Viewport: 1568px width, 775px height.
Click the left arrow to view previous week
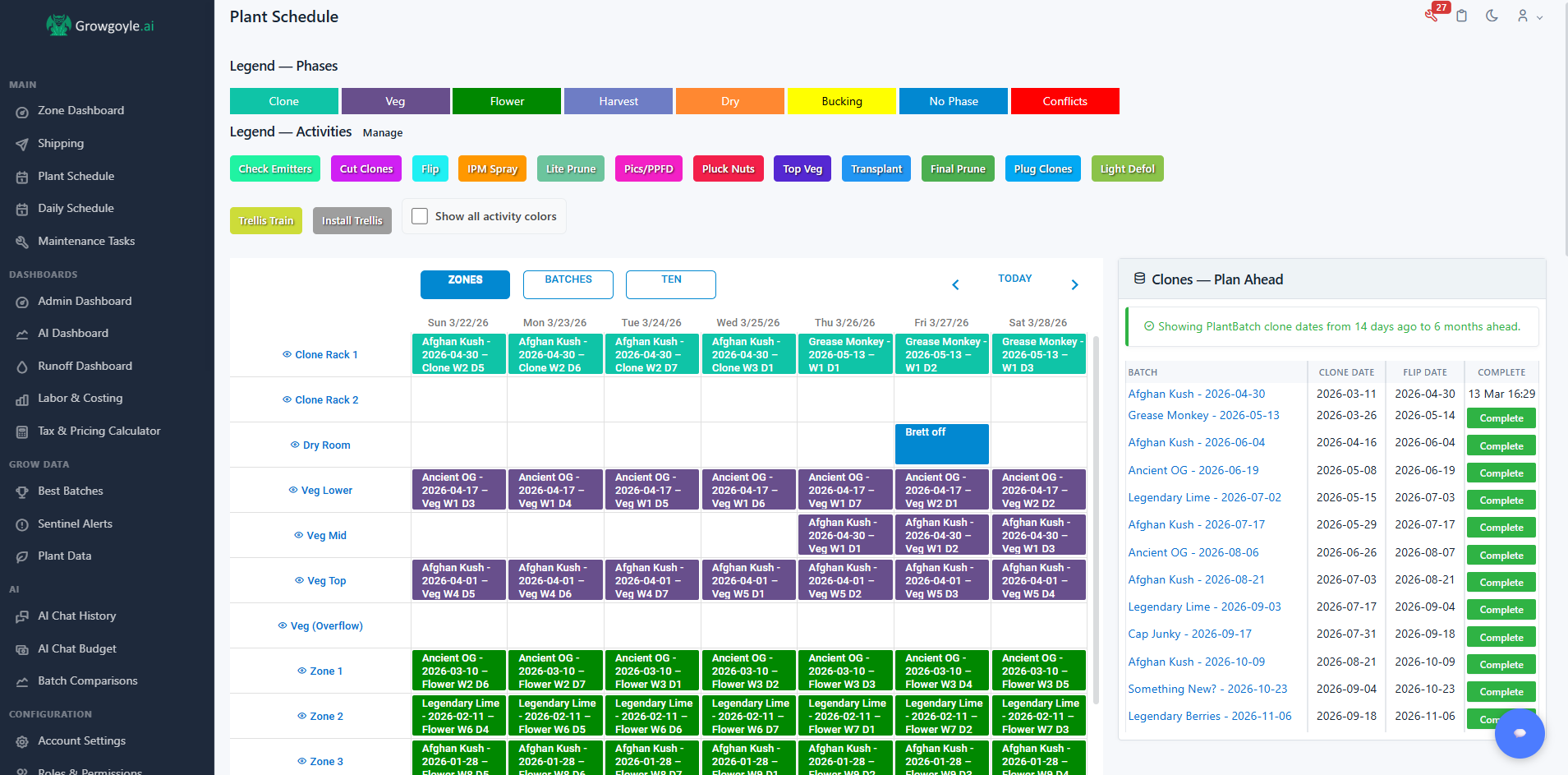pyautogui.click(x=955, y=284)
